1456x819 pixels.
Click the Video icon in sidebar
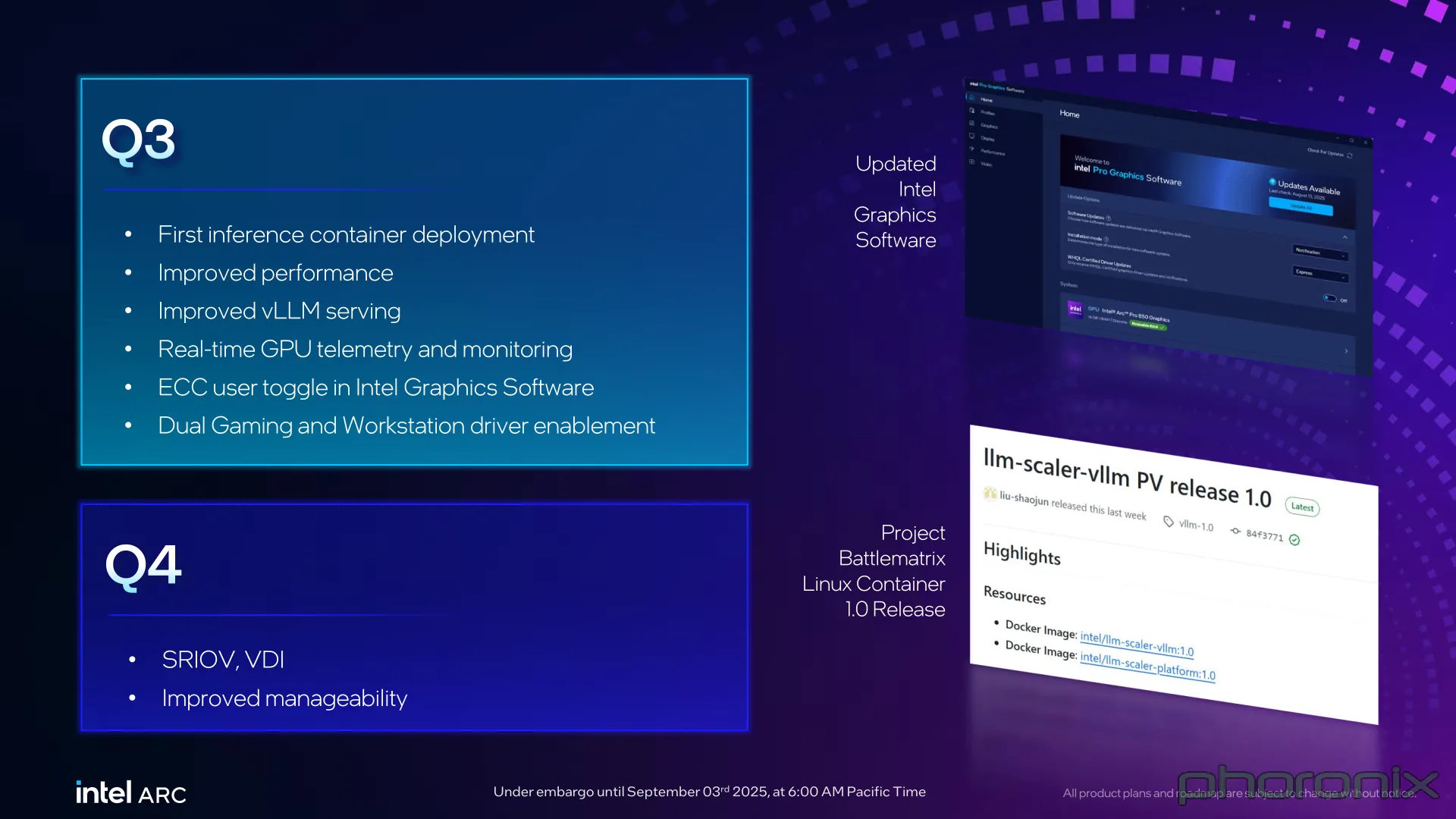coord(972,162)
